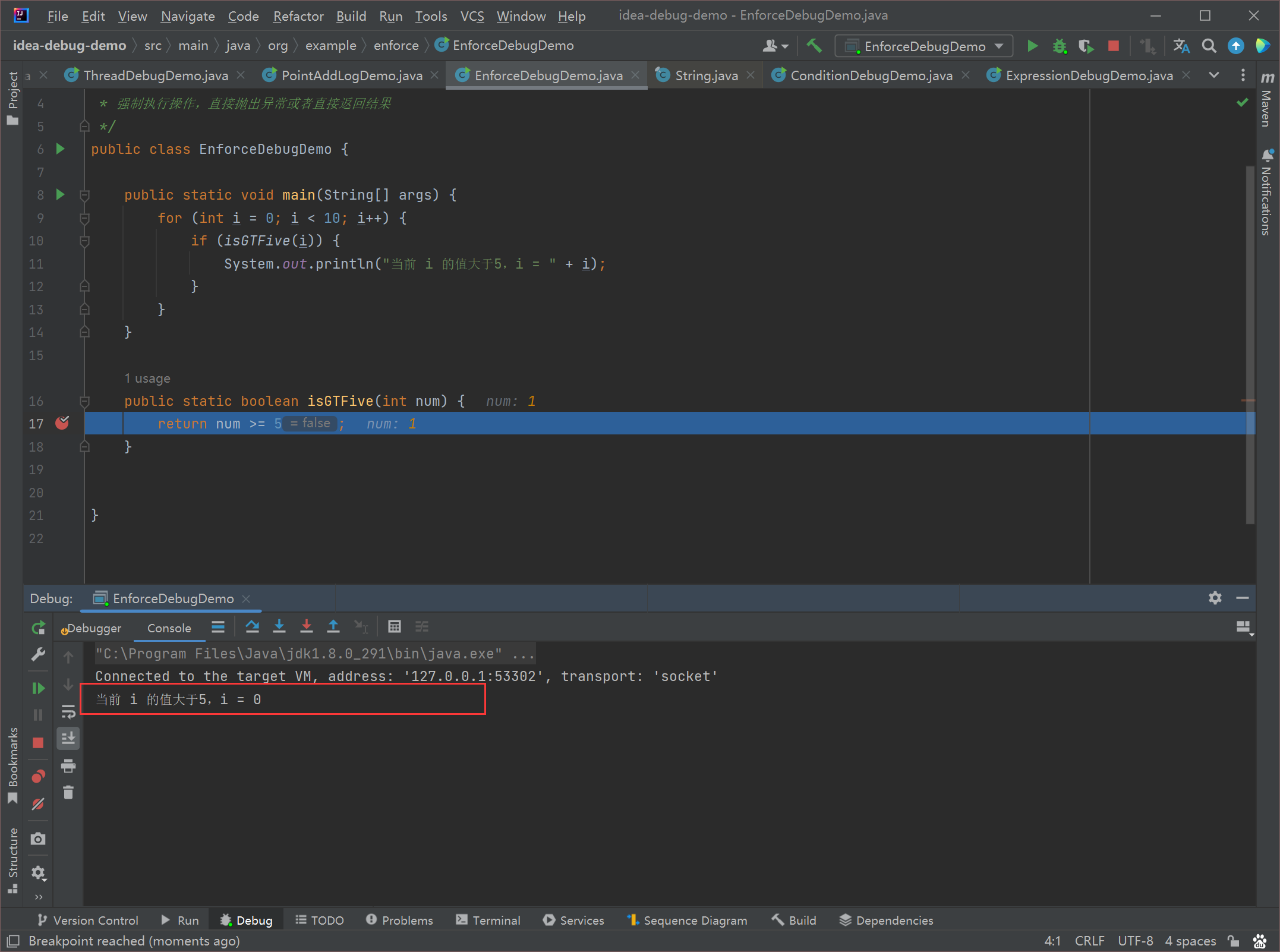Switch to ConditionDebugDemo.java tab
Screen dimensions: 1280x952
coord(871,75)
